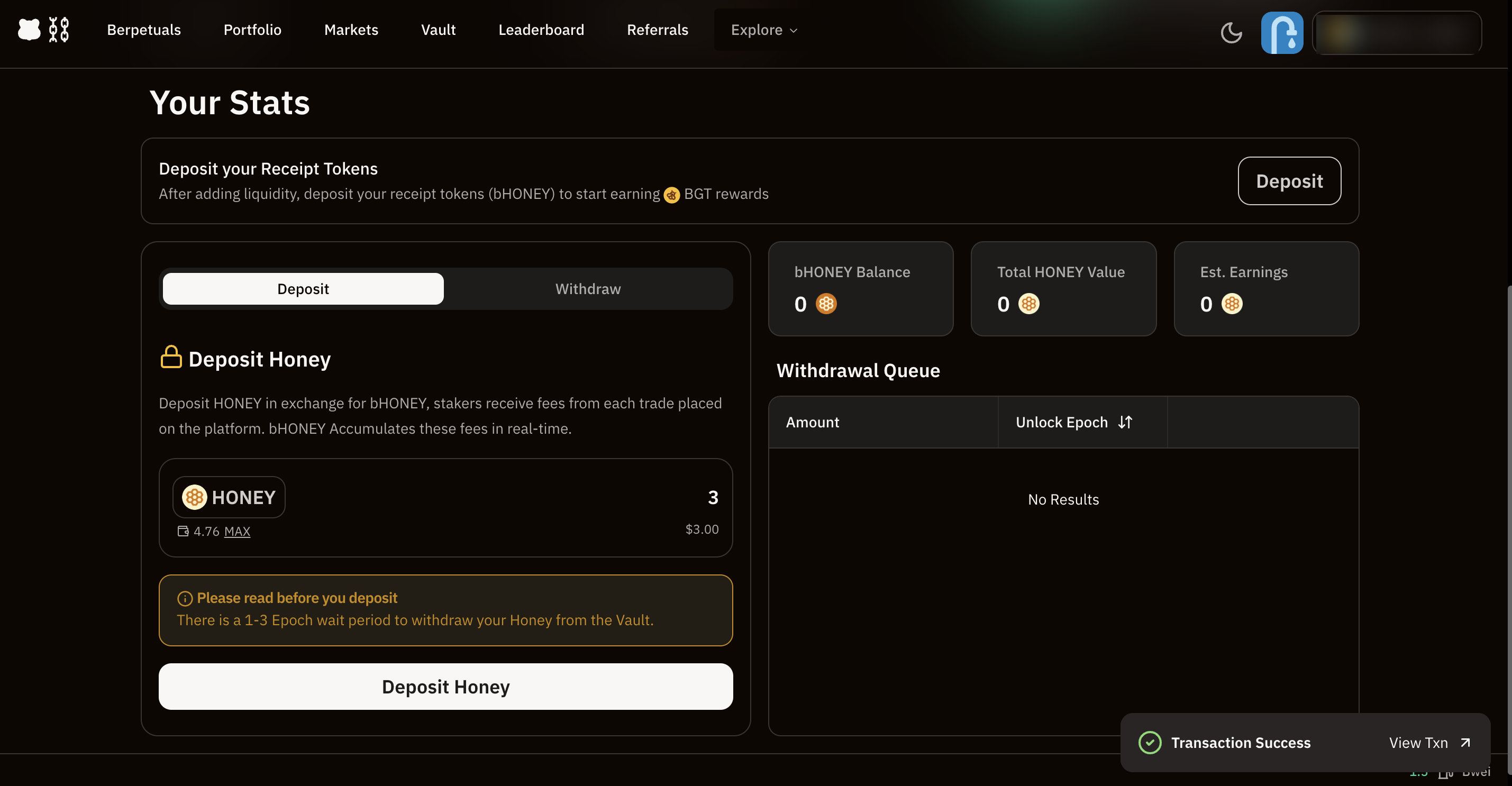Click the lock icon beside Deposit Honey
The height and width of the screenshot is (786, 1512).
[171, 357]
